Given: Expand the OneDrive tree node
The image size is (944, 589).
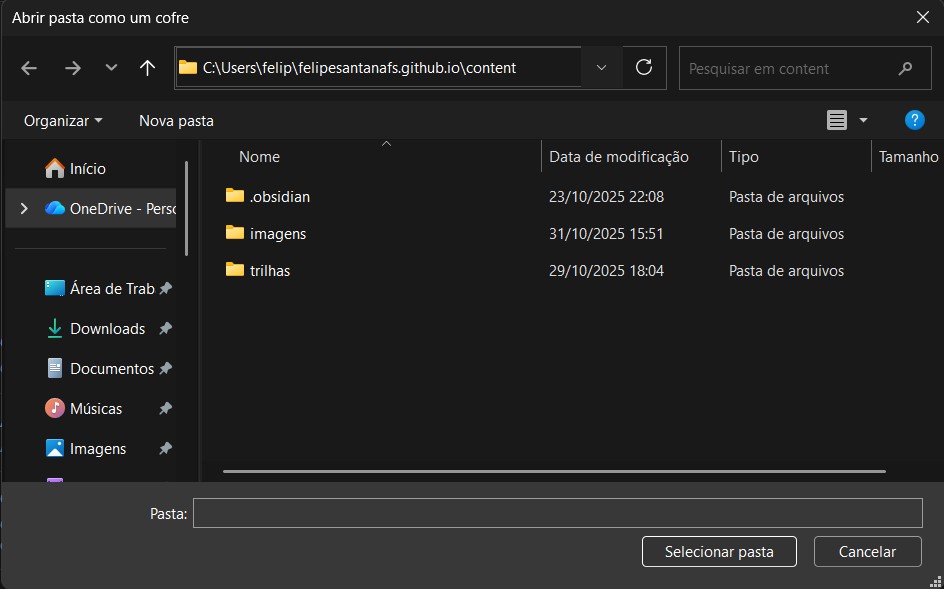Looking at the screenshot, I should click(x=24, y=209).
